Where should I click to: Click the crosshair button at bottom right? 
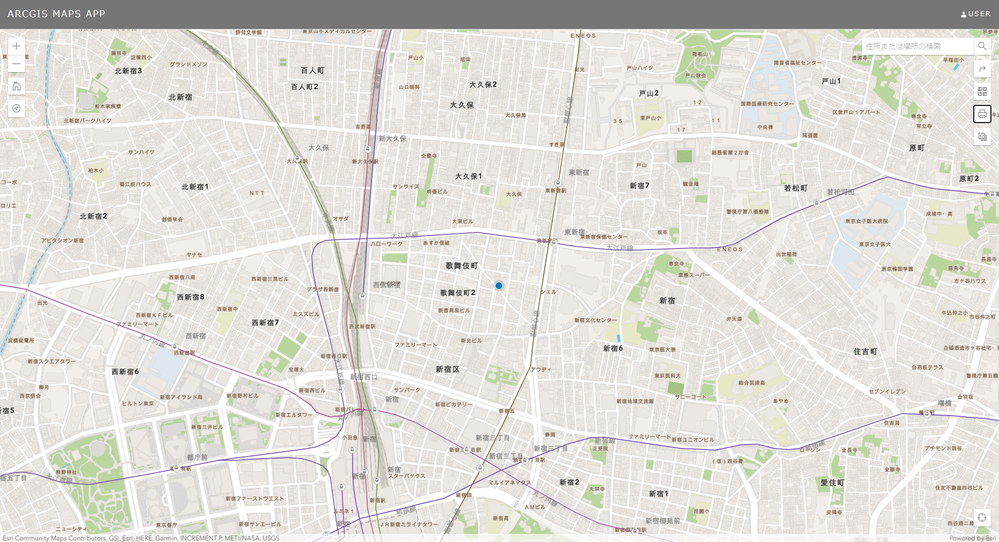[x=982, y=517]
